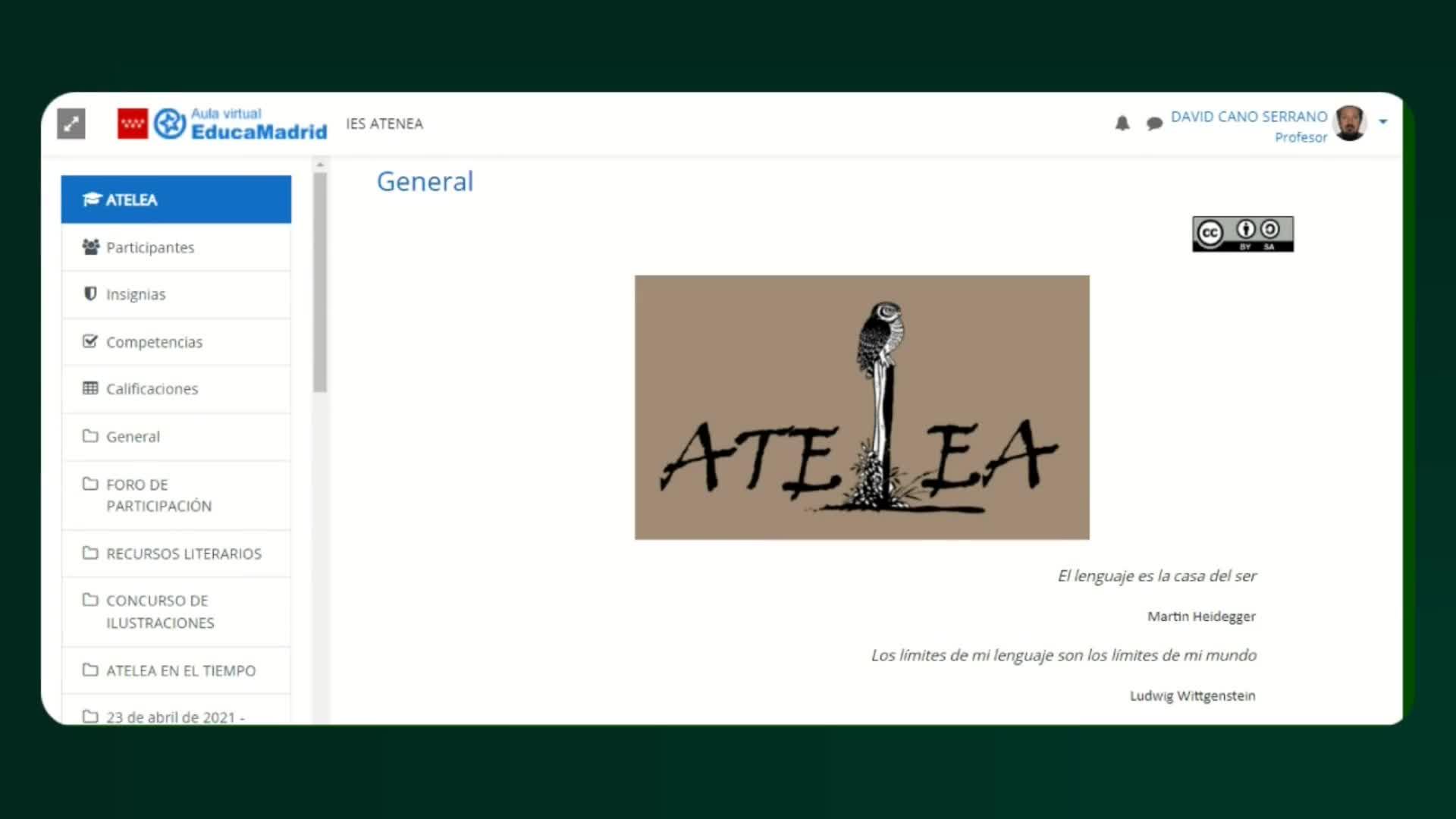Viewport: 1456px width, 819px height.
Task: Click the Participantes group icon
Action: pyautogui.click(x=90, y=247)
